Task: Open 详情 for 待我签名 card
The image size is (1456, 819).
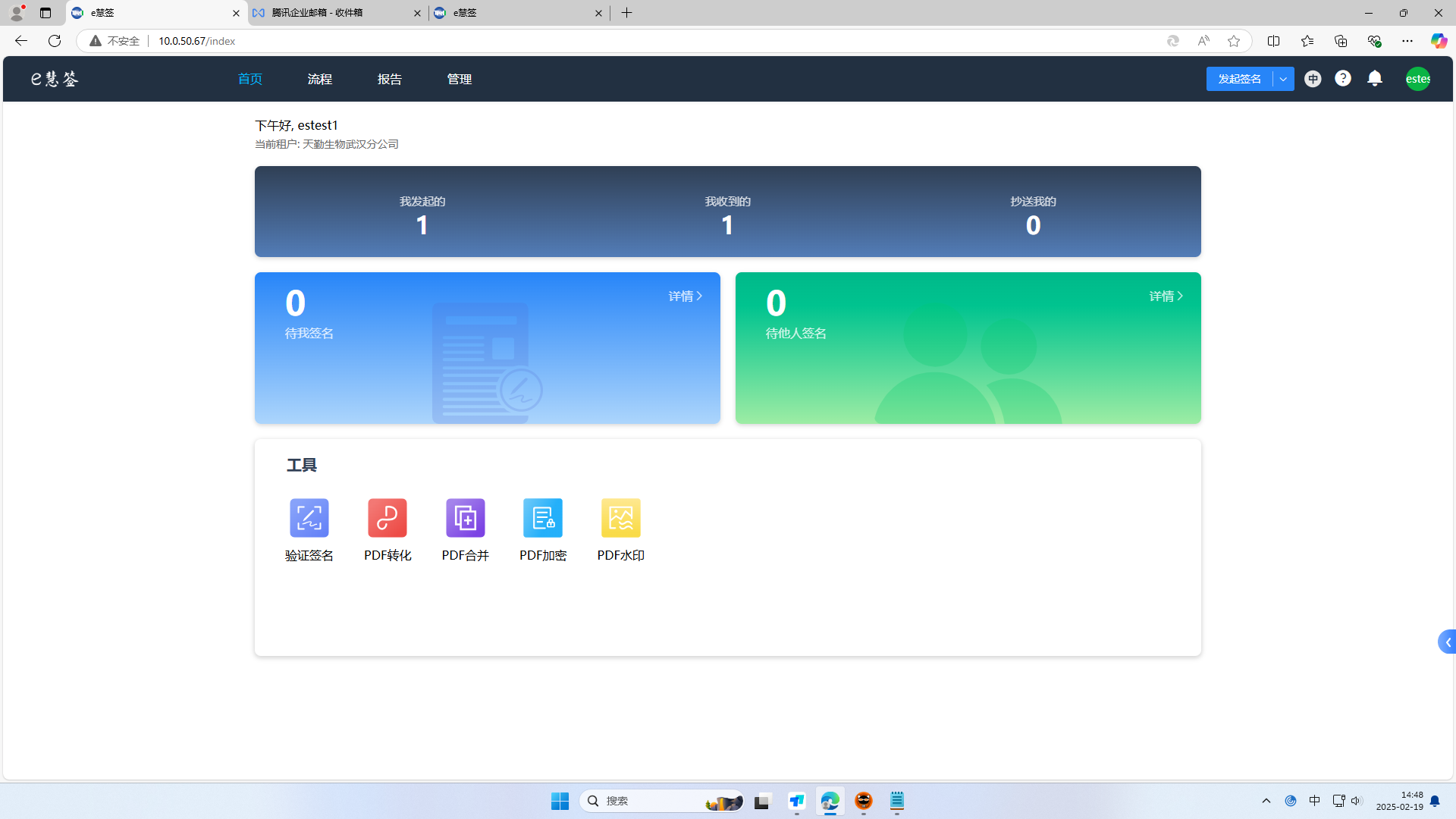Action: 685,296
